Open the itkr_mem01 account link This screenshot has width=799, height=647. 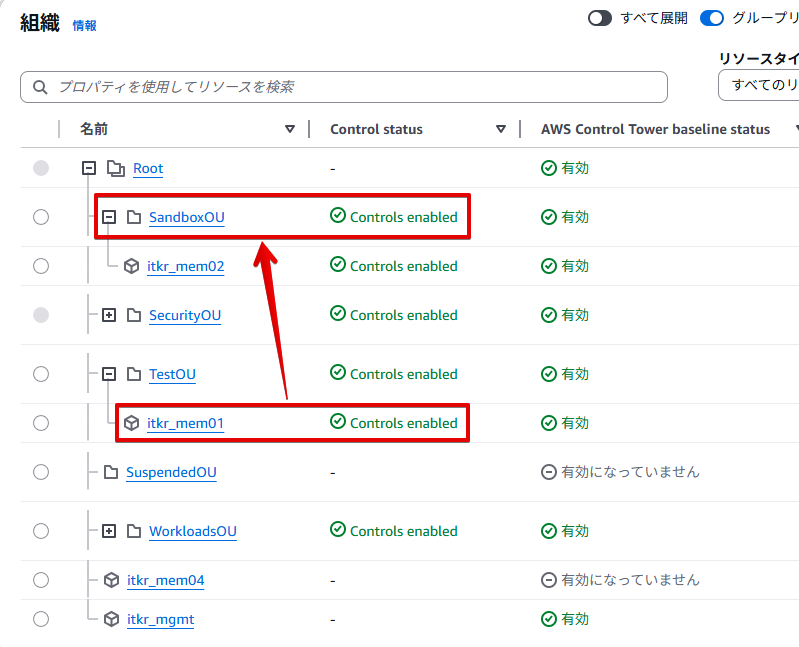[185, 424]
